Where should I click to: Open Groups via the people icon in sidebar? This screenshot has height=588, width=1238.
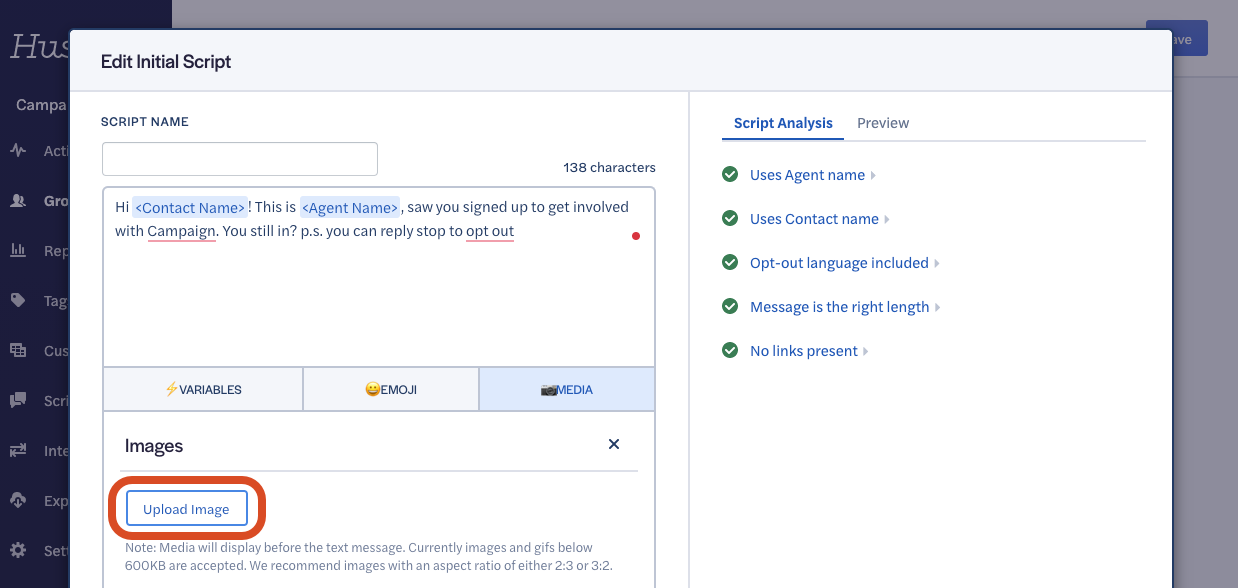[x=18, y=201]
